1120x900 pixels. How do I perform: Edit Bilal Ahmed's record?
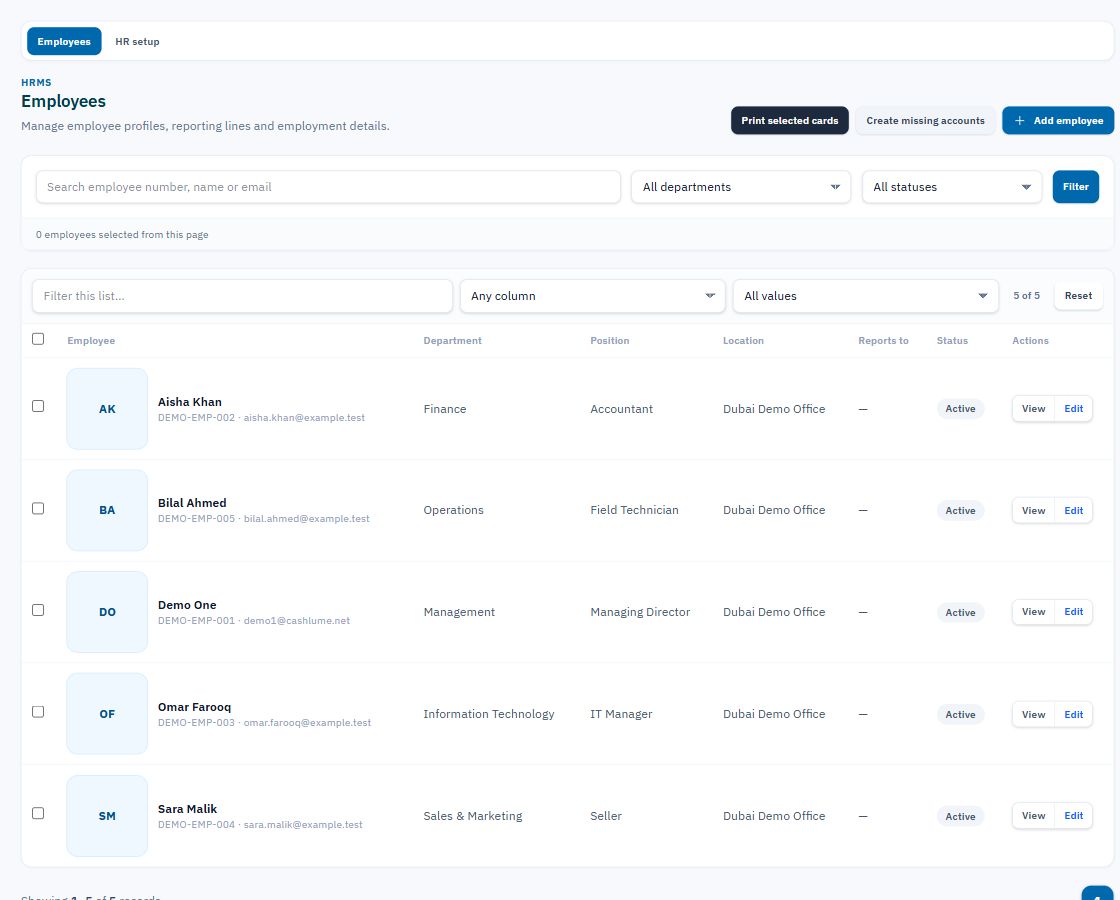[1074, 511]
